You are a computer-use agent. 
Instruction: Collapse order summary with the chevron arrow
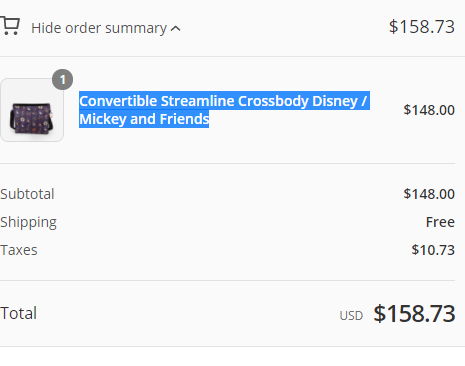coord(176,29)
